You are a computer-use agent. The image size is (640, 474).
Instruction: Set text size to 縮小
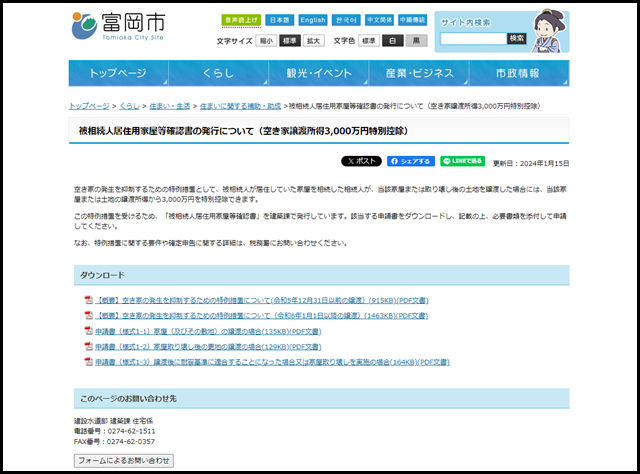point(265,41)
